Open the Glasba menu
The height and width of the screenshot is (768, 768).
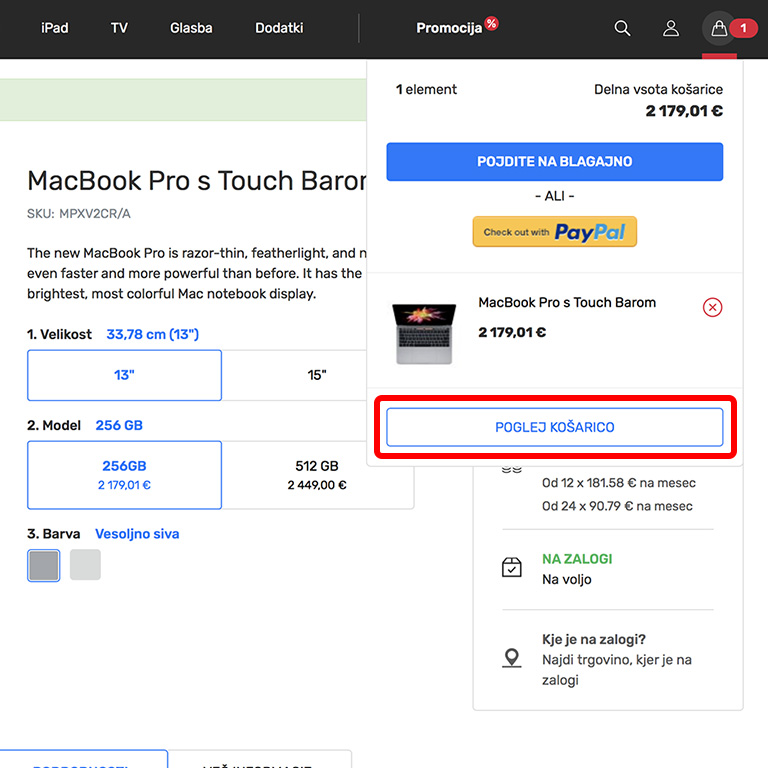[191, 28]
